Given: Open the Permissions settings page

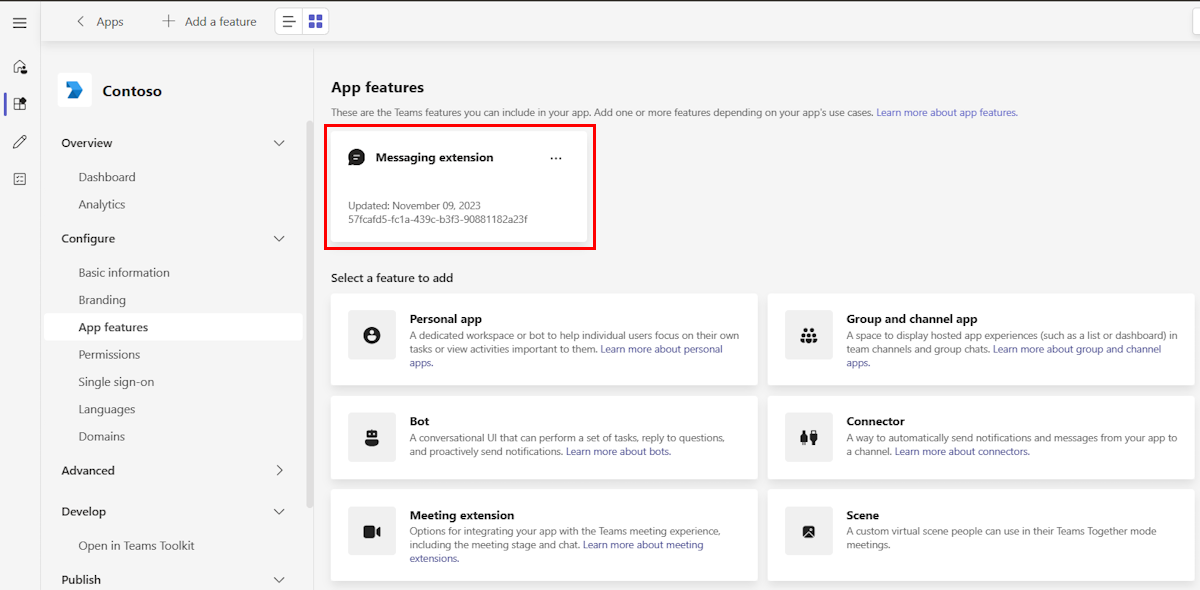Looking at the screenshot, I should [x=108, y=354].
